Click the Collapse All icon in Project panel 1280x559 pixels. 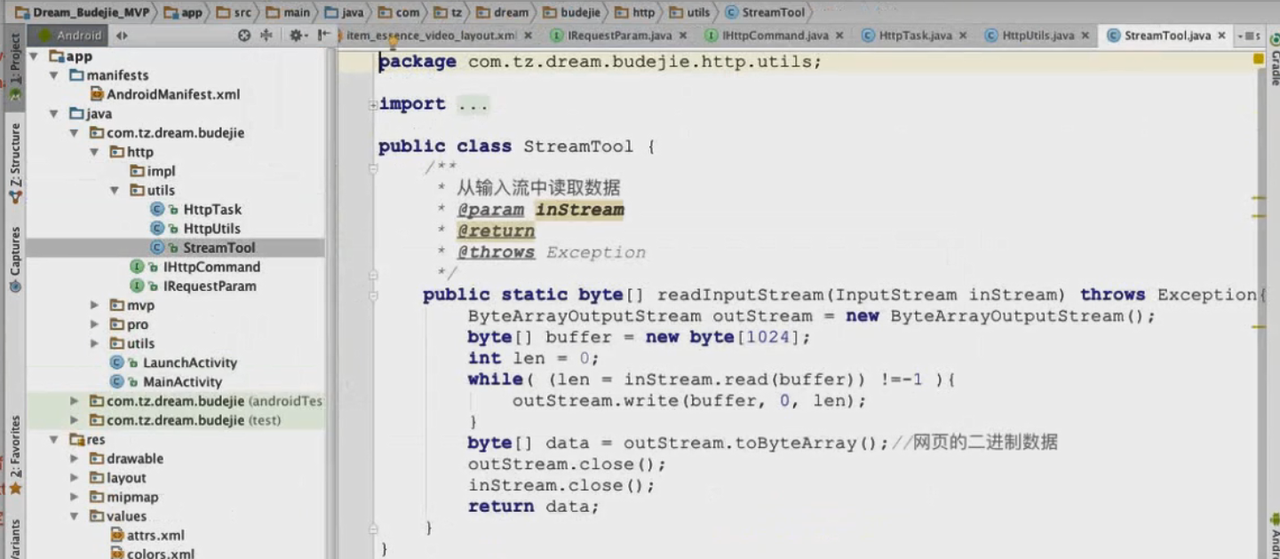click(267, 35)
